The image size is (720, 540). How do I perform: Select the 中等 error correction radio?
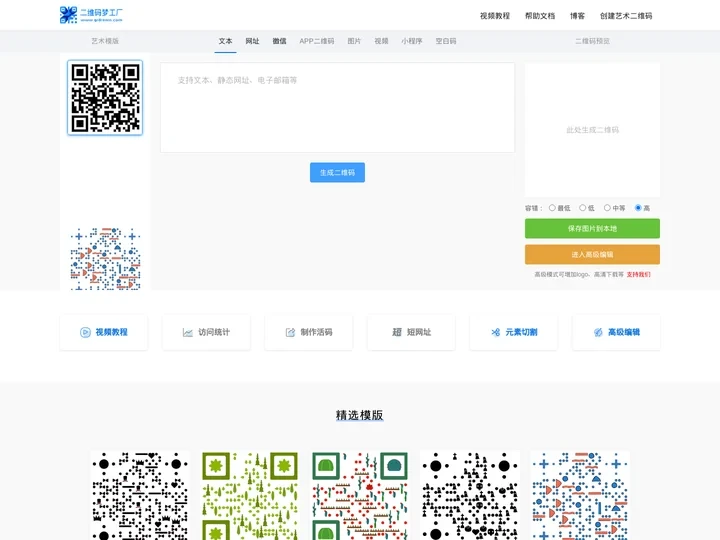pos(607,208)
